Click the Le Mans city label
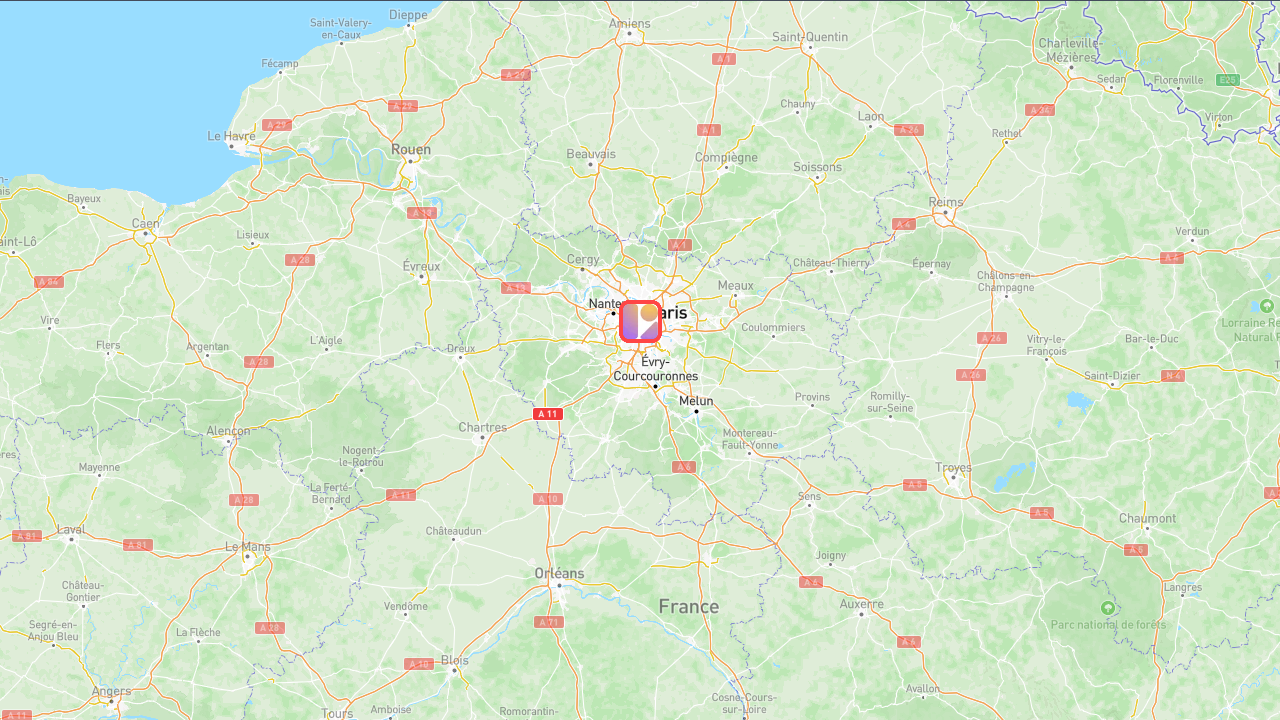Viewport: 1280px width, 720px height. click(x=248, y=547)
